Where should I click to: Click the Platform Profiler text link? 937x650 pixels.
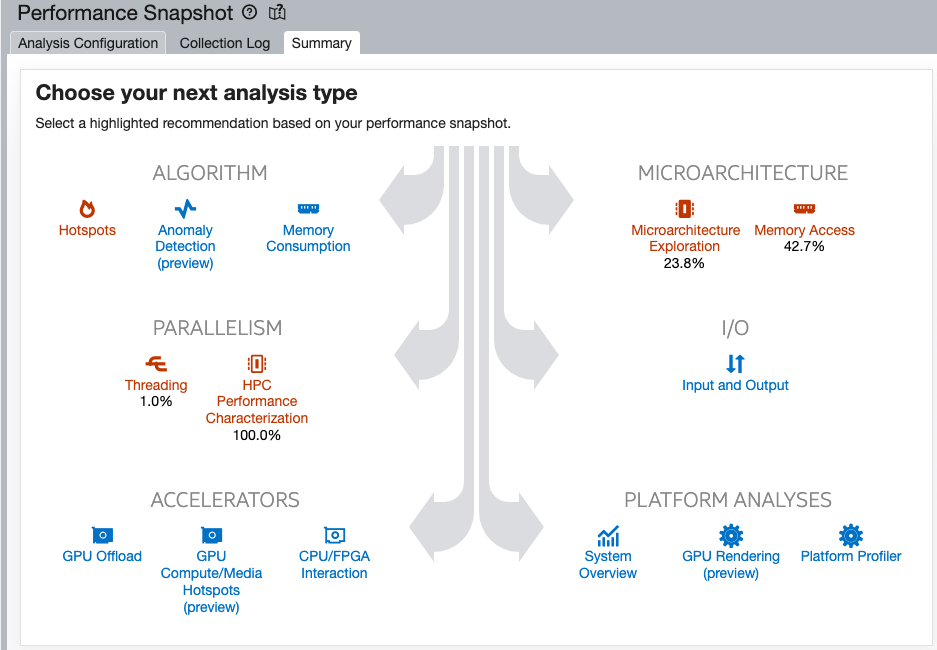tap(851, 556)
